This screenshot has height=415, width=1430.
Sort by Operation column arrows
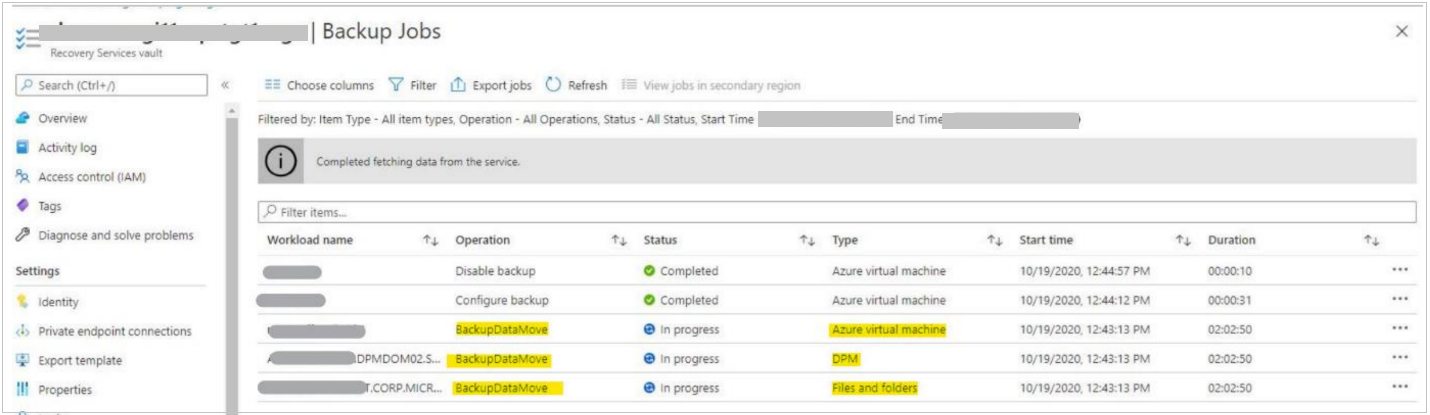coord(618,240)
